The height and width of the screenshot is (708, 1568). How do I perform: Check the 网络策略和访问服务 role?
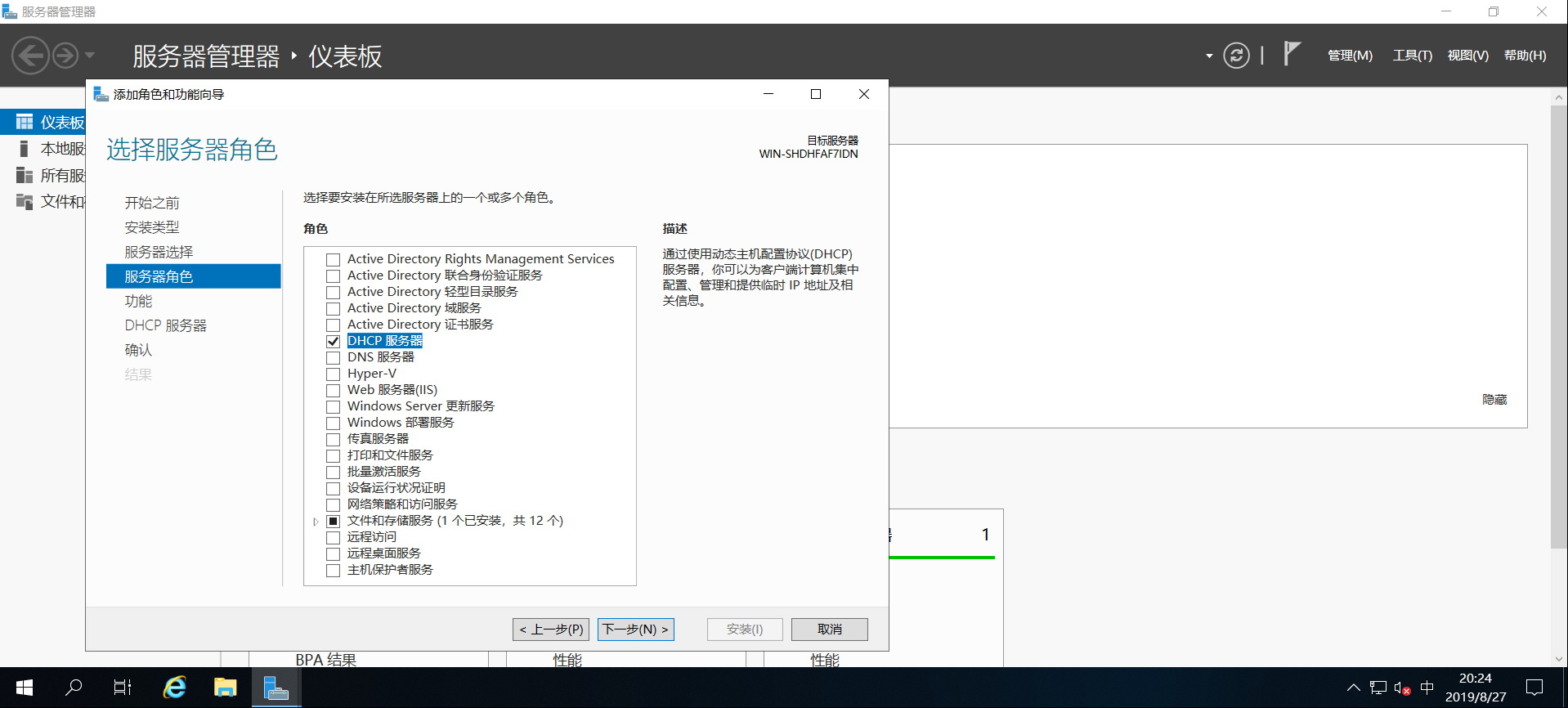click(333, 504)
